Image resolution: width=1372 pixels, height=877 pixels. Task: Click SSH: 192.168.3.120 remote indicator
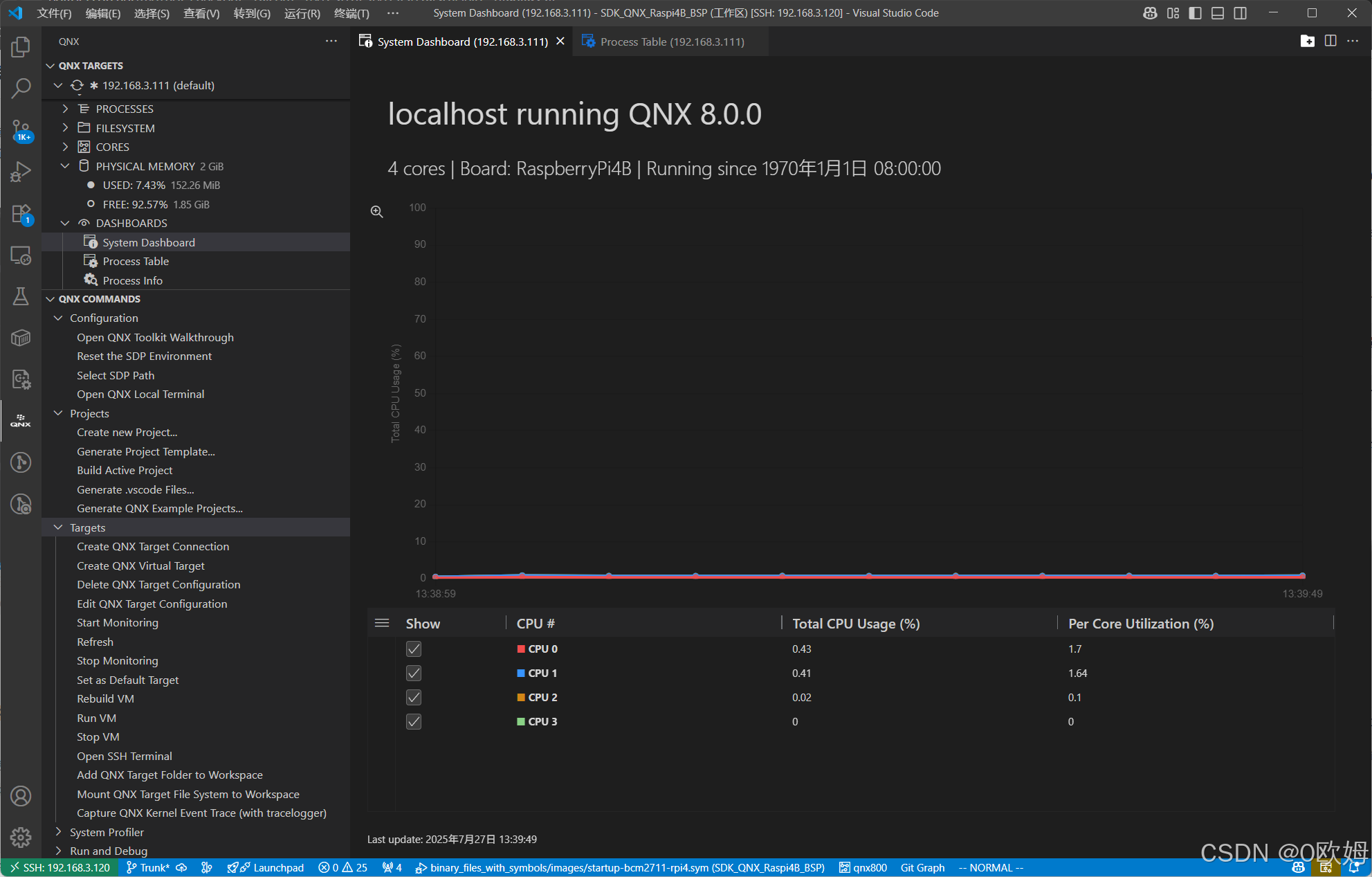(60, 867)
